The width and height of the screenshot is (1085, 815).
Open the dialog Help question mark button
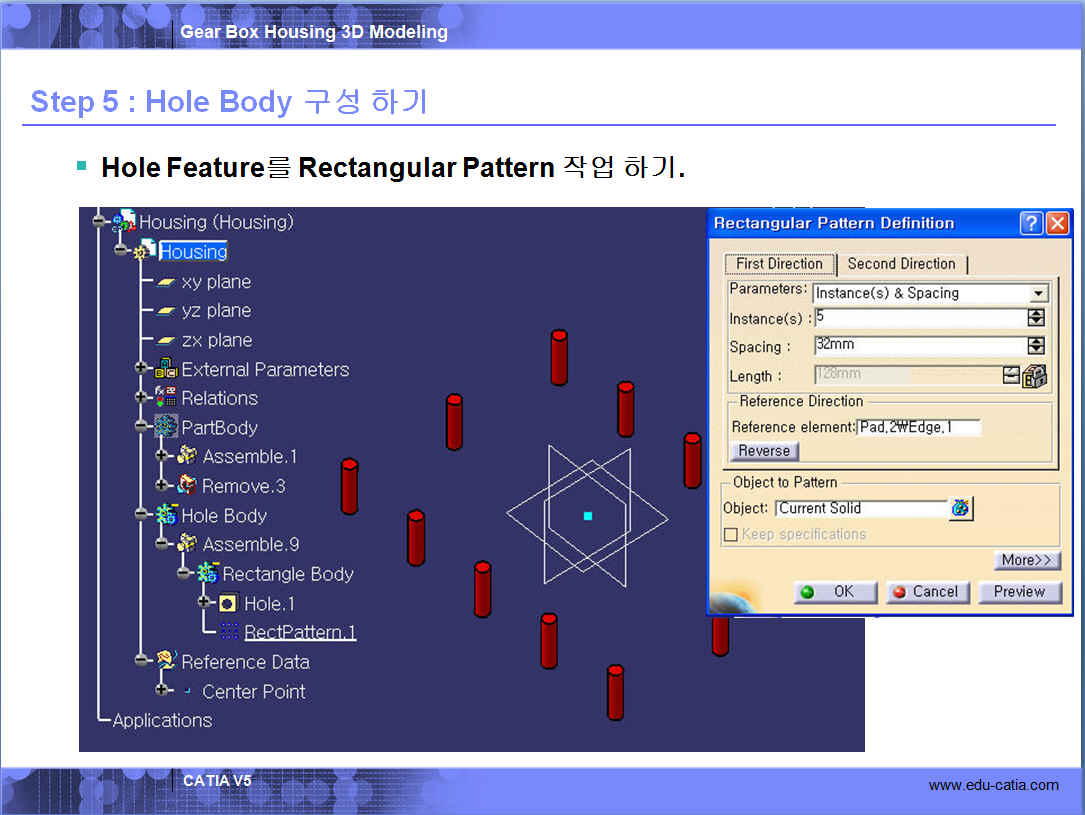pyautogui.click(x=1031, y=223)
